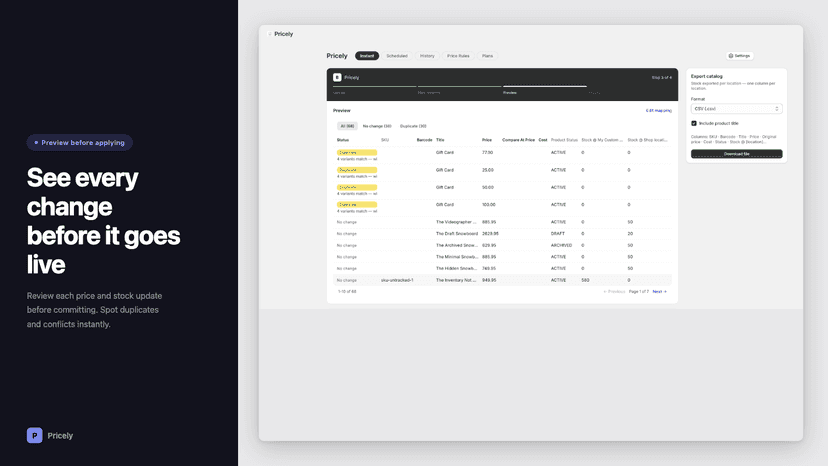Switch to the Scheduled tab
This screenshot has width=828, height=466.
(397, 55)
